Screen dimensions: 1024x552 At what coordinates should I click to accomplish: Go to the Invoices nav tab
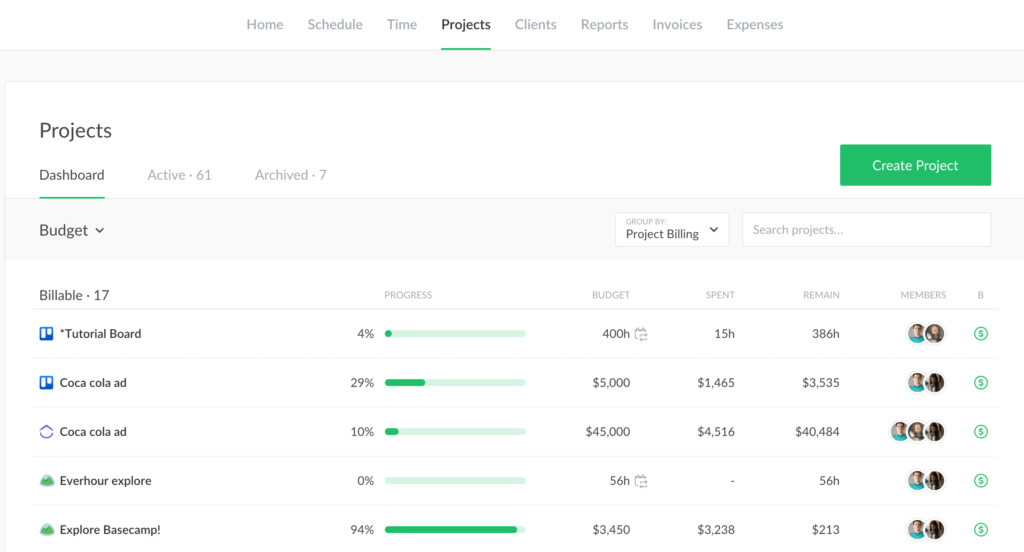(677, 24)
